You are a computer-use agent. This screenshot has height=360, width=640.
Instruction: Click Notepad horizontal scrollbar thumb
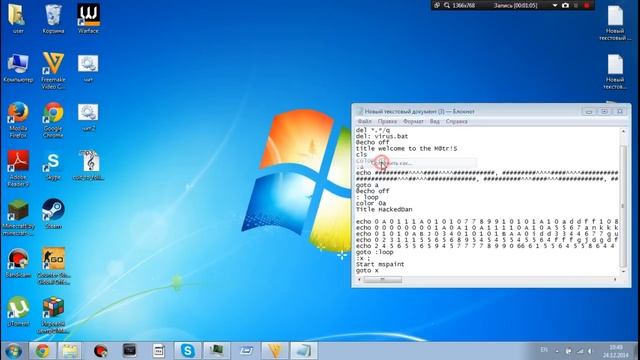click(x=382, y=280)
